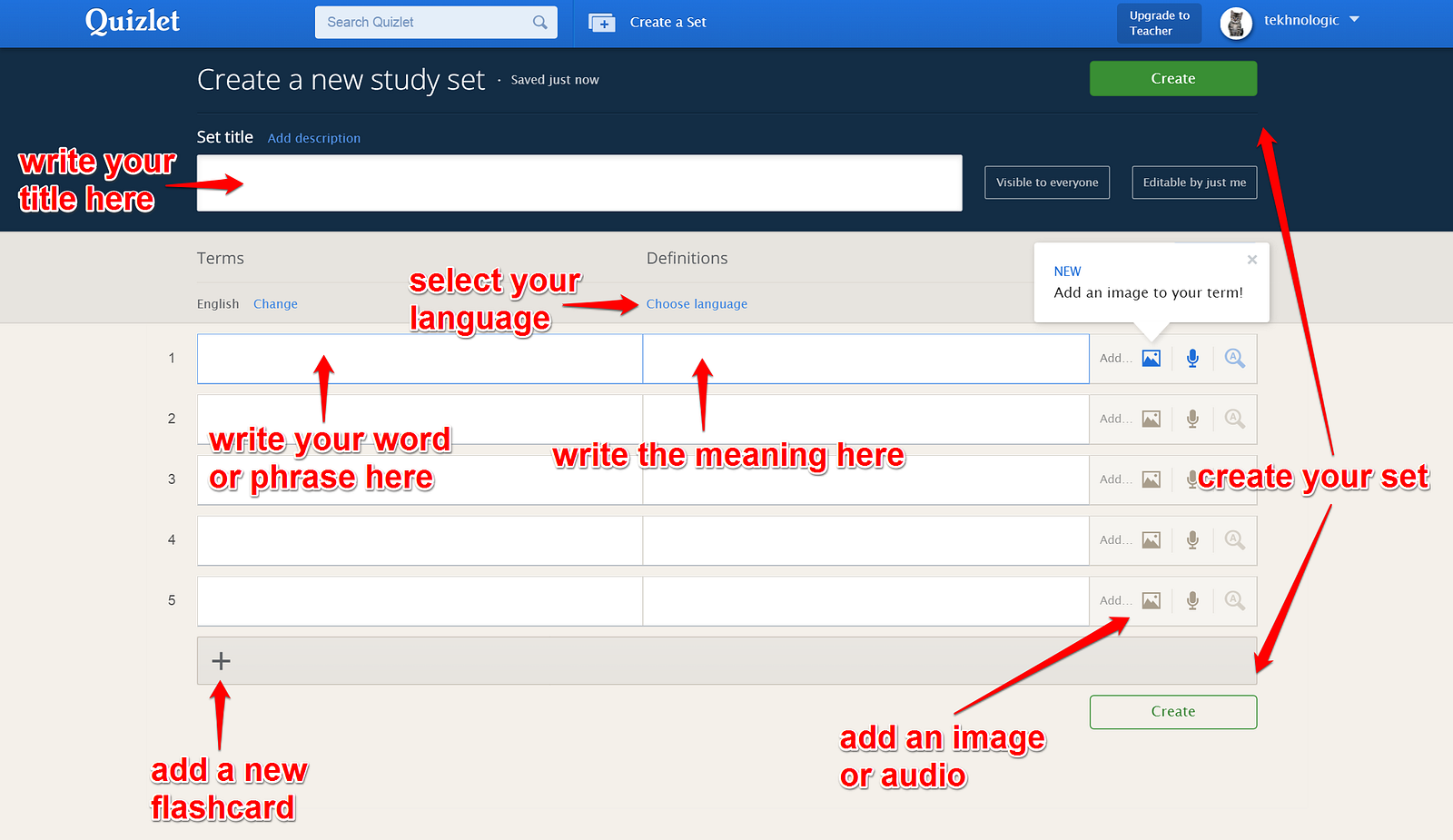The width and height of the screenshot is (1453, 840).
Task: Click row number 5
Action: coord(172,600)
